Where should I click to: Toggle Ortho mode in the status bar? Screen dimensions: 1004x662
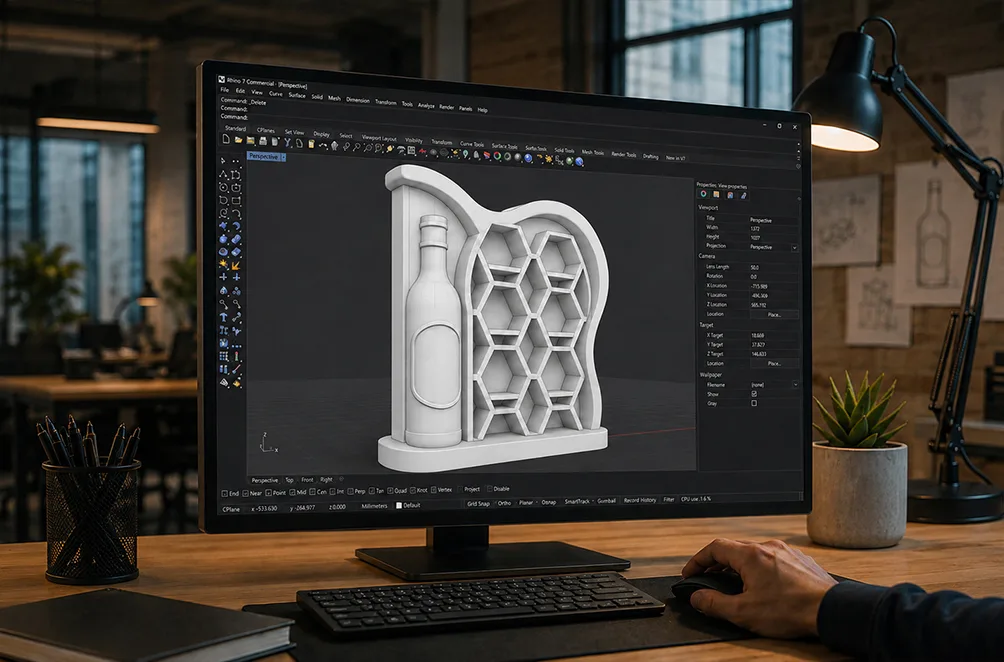pos(505,503)
